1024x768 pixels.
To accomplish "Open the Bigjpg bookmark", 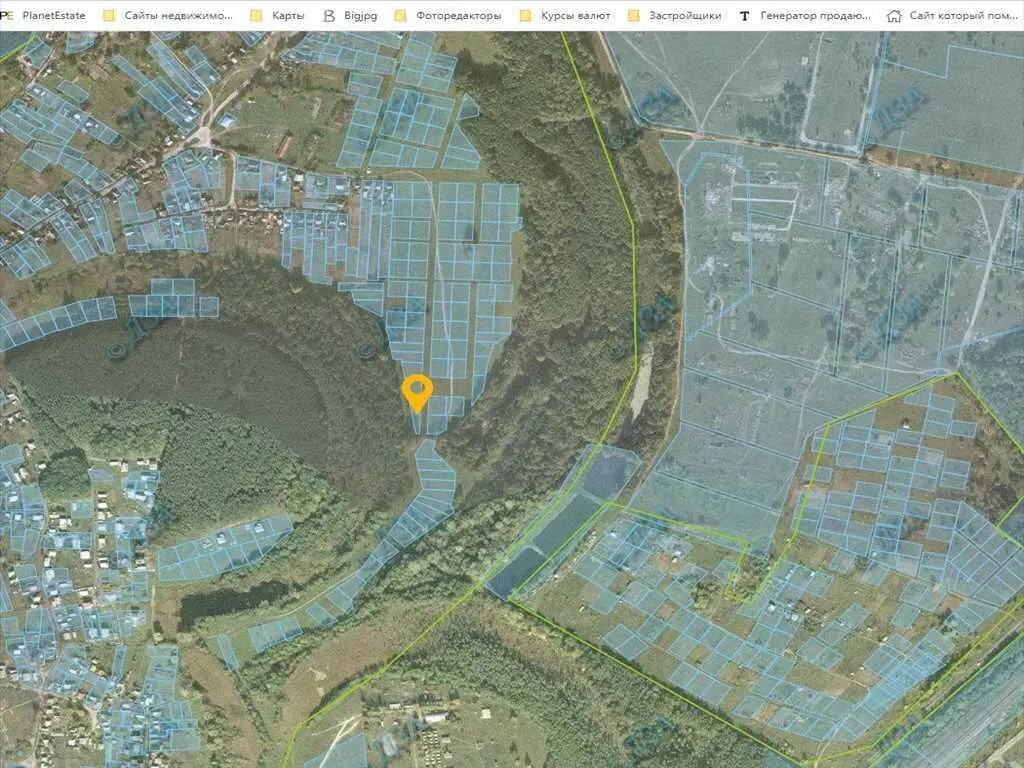I will 362,16.
